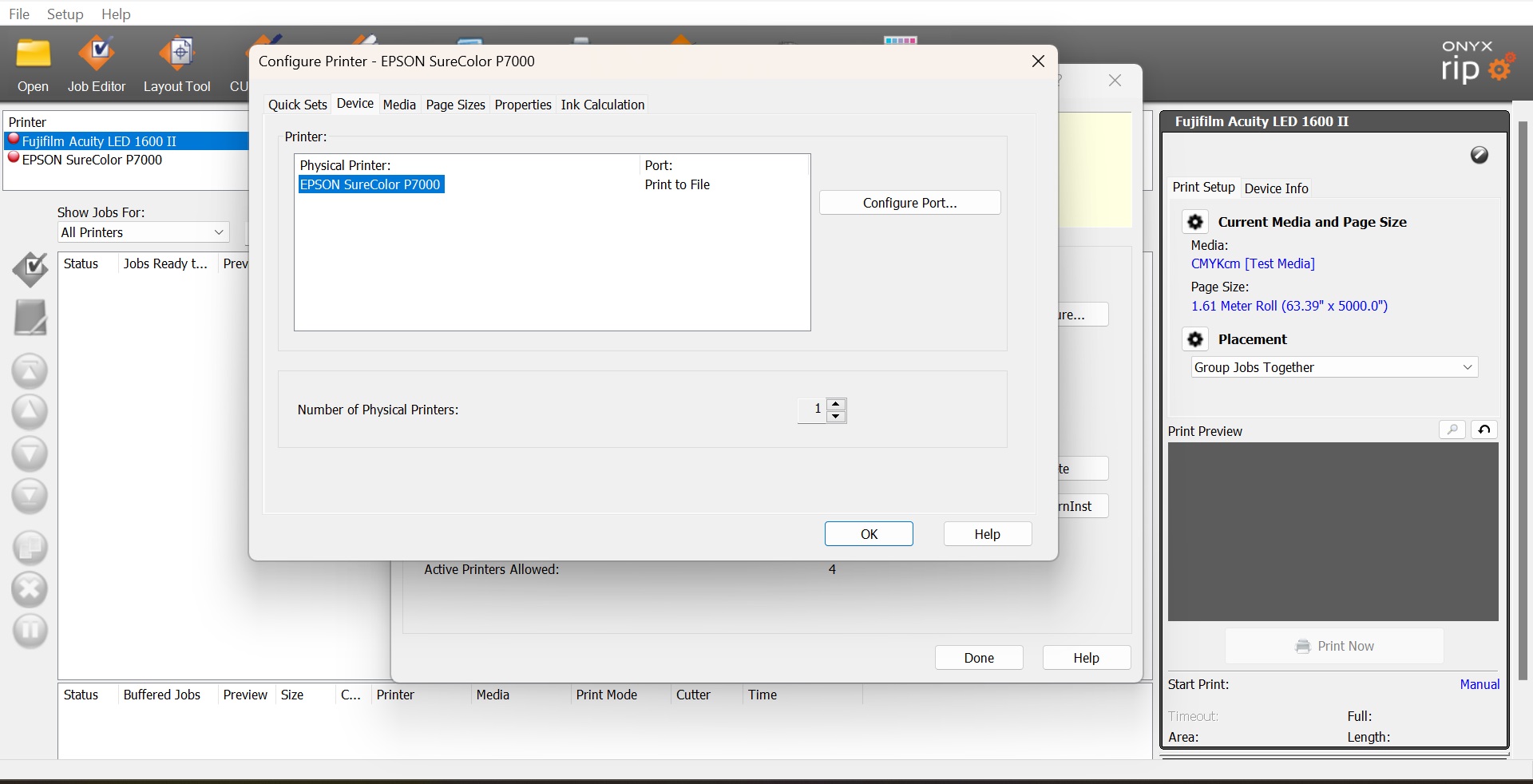Move job up one position
1533x784 pixels.
(30, 412)
